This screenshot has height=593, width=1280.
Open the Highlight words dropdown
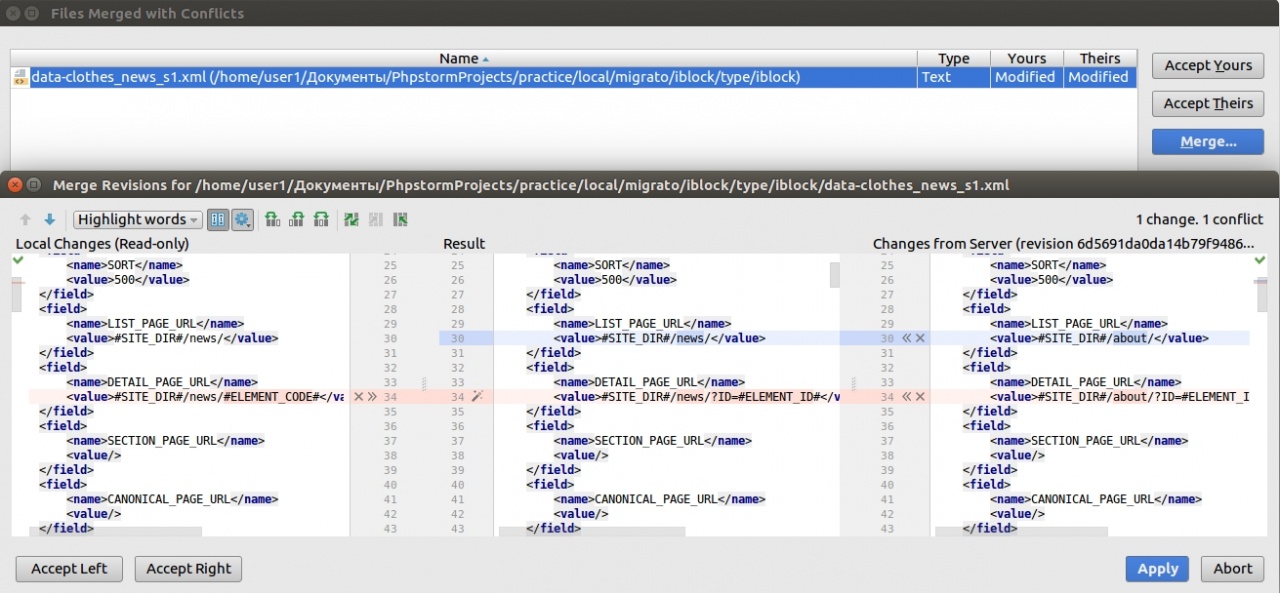pos(137,220)
